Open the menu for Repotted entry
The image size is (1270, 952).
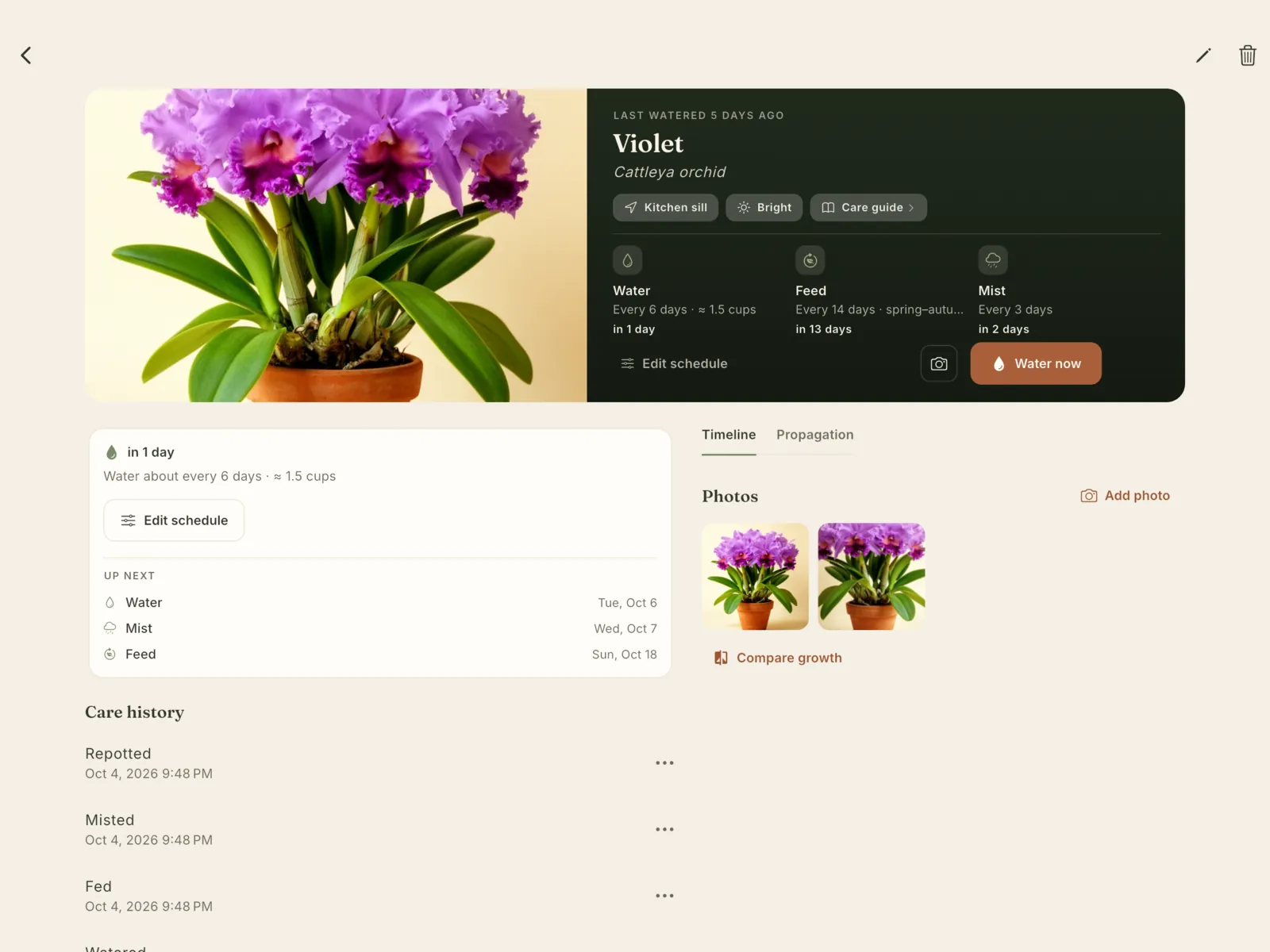tap(664, 762)
